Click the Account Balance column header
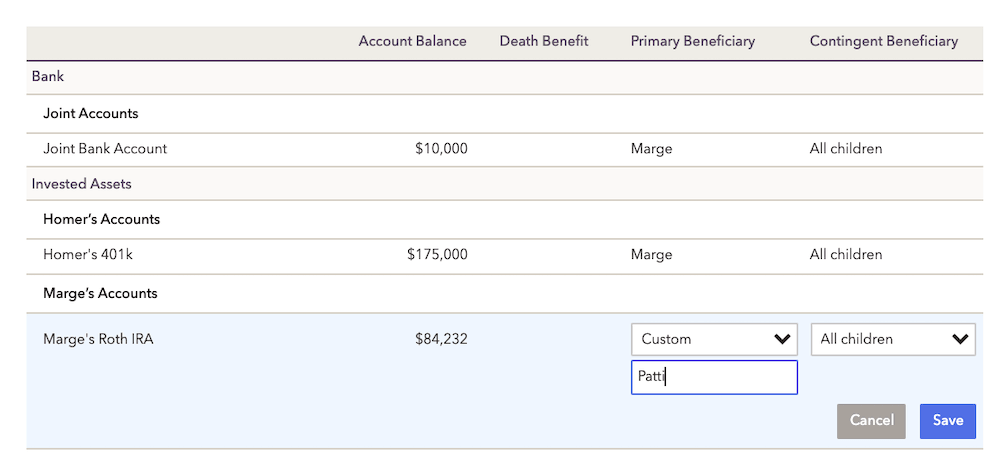1008x462 pixels. (413, 41)
